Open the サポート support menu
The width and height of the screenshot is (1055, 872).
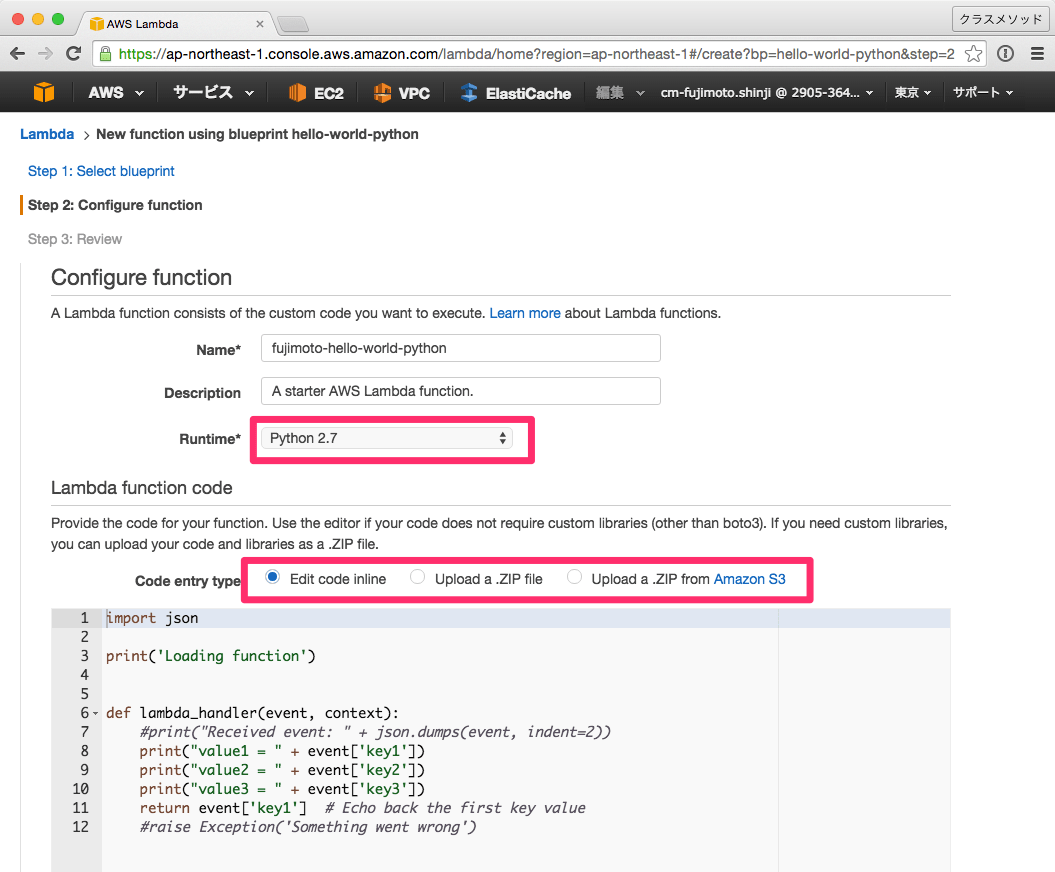(982, 93)
